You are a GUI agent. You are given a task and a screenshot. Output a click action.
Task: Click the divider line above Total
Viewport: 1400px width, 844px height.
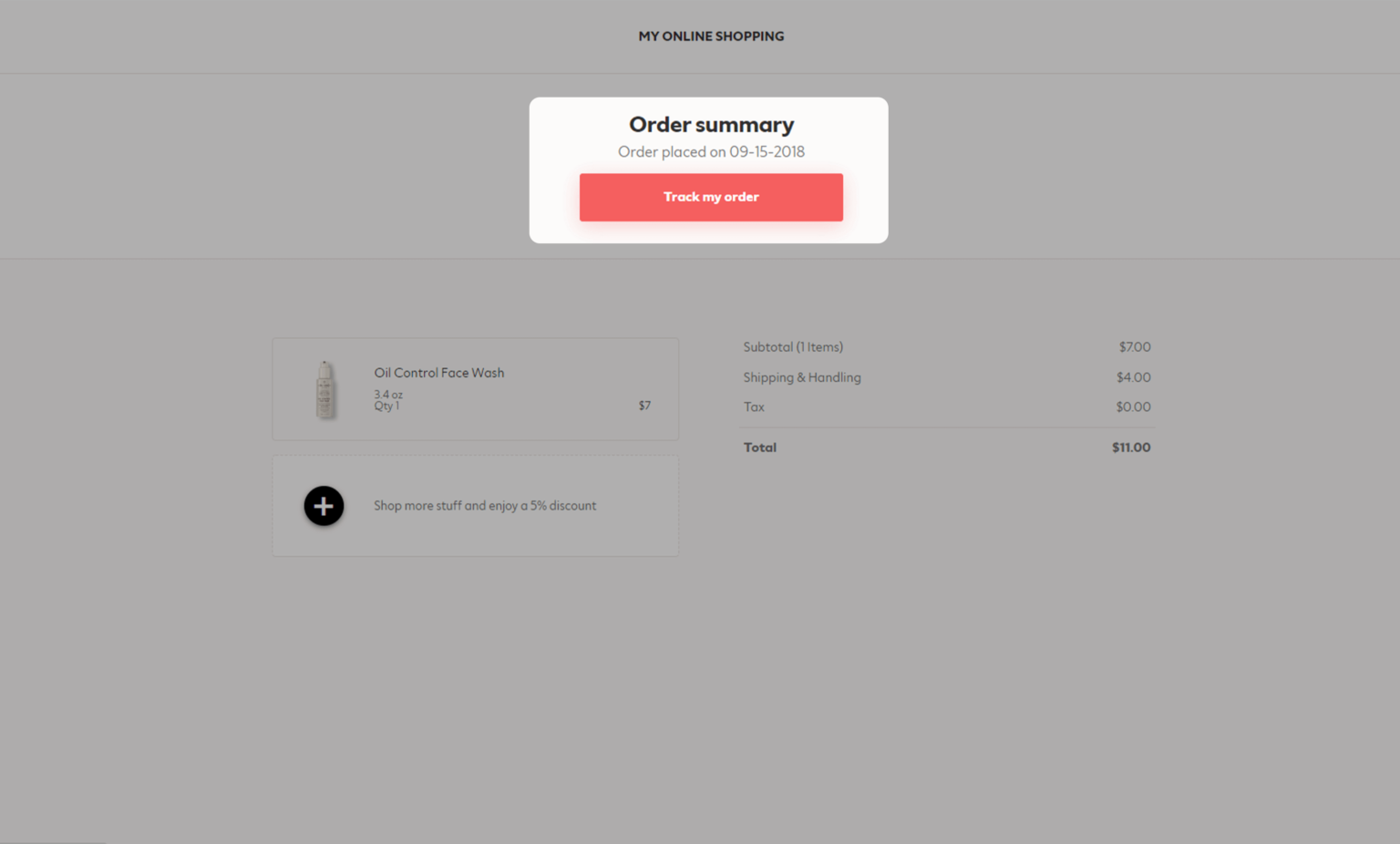point(947,427)
